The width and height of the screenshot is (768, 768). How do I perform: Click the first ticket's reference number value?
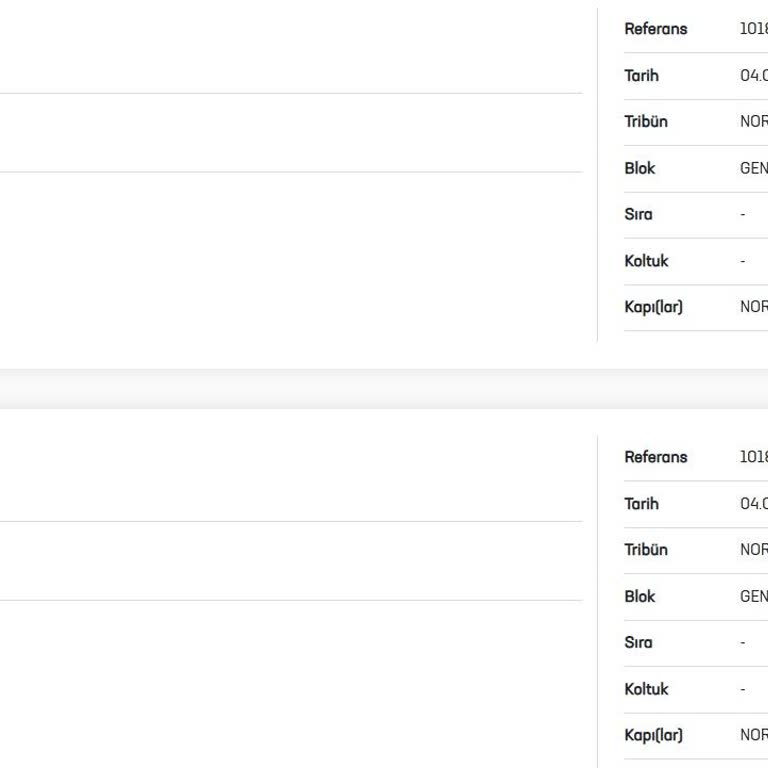tap(753, 29)
